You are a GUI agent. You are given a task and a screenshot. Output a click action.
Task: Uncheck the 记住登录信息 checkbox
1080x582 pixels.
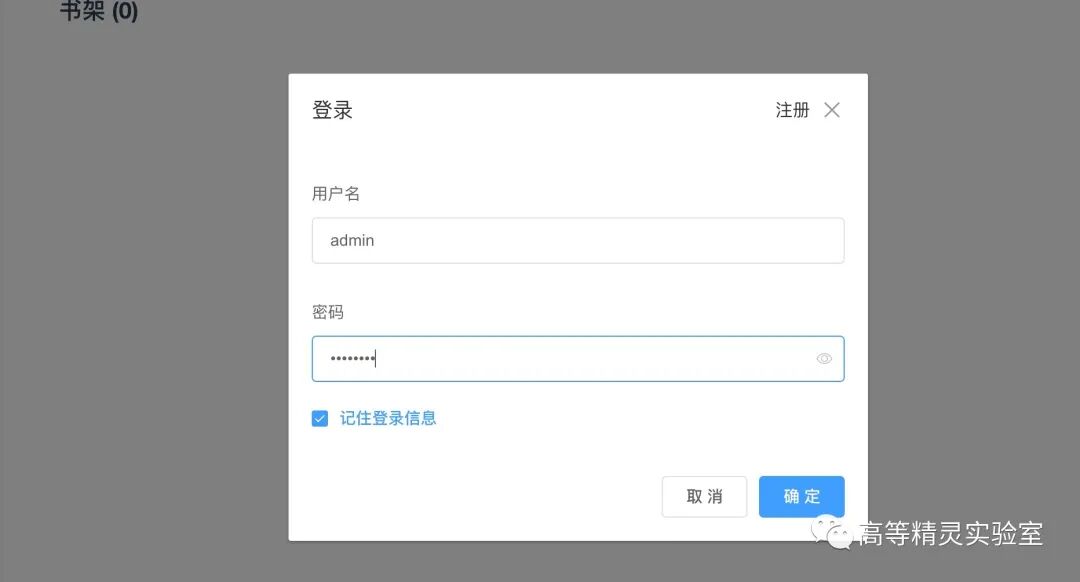[x=320, y=419]
